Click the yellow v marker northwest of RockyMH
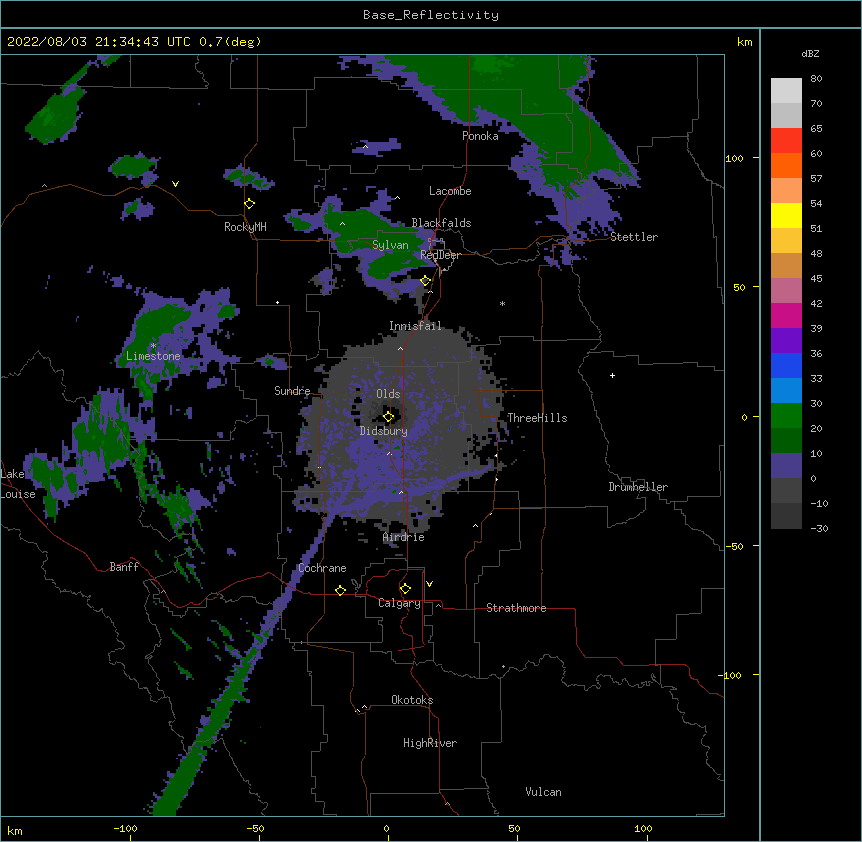The height and width of the screenshot is (842, 862). 175,184
